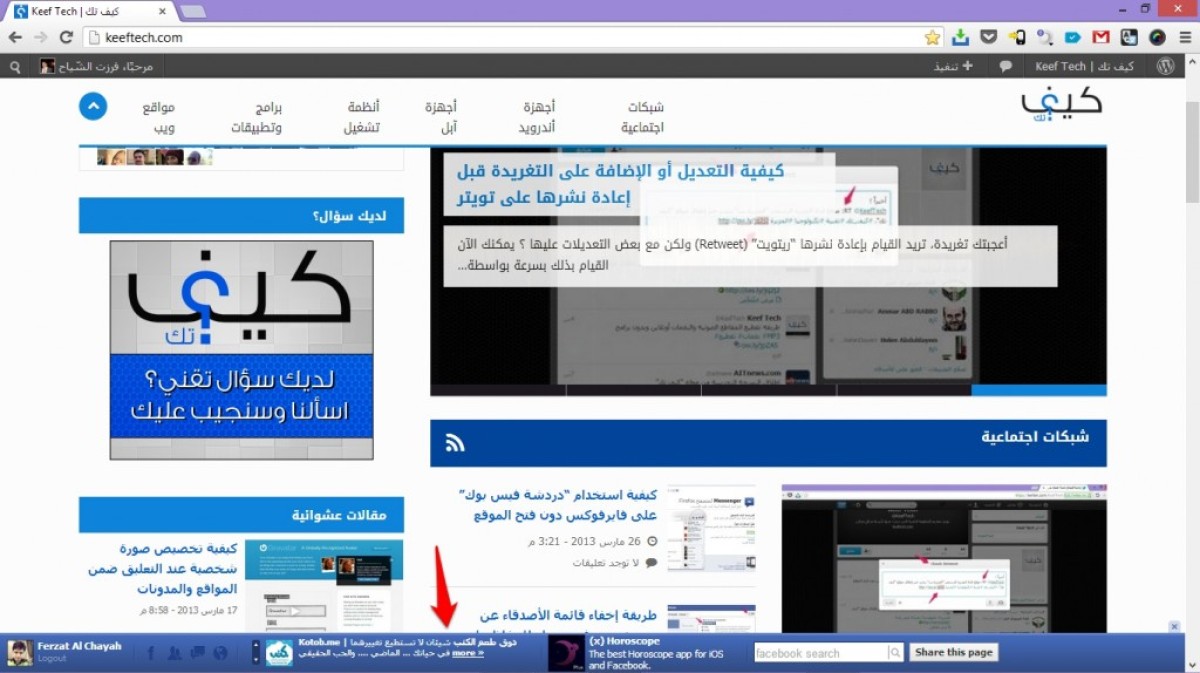Click the "Share this page" button
Viewport: 1200px width, 673px height.
tap(954, 652)
